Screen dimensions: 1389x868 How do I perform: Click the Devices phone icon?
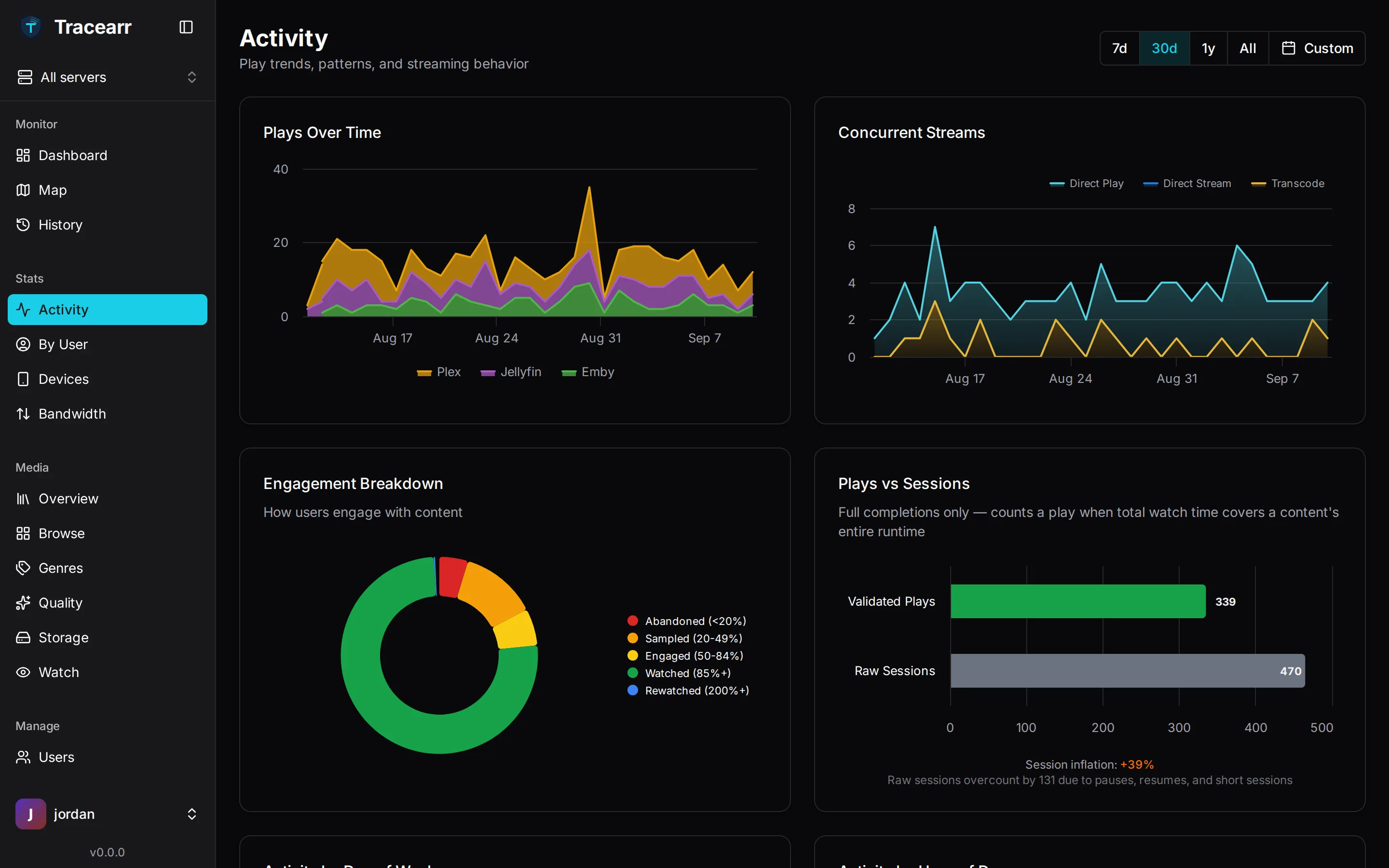pyautogui.click(x=23, y=379)
